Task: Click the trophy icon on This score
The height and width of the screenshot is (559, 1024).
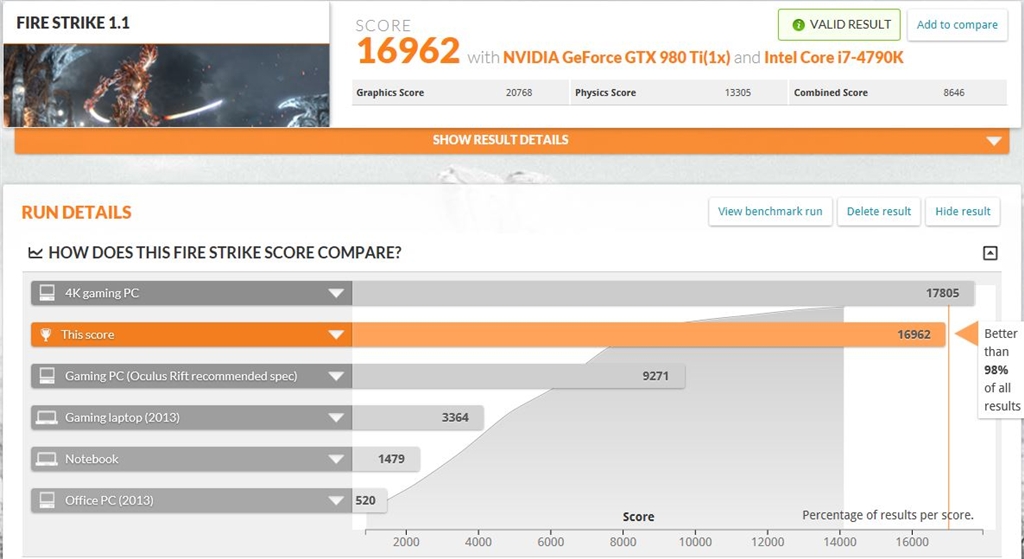Action: pyautogui.click(x=46, y=335)
